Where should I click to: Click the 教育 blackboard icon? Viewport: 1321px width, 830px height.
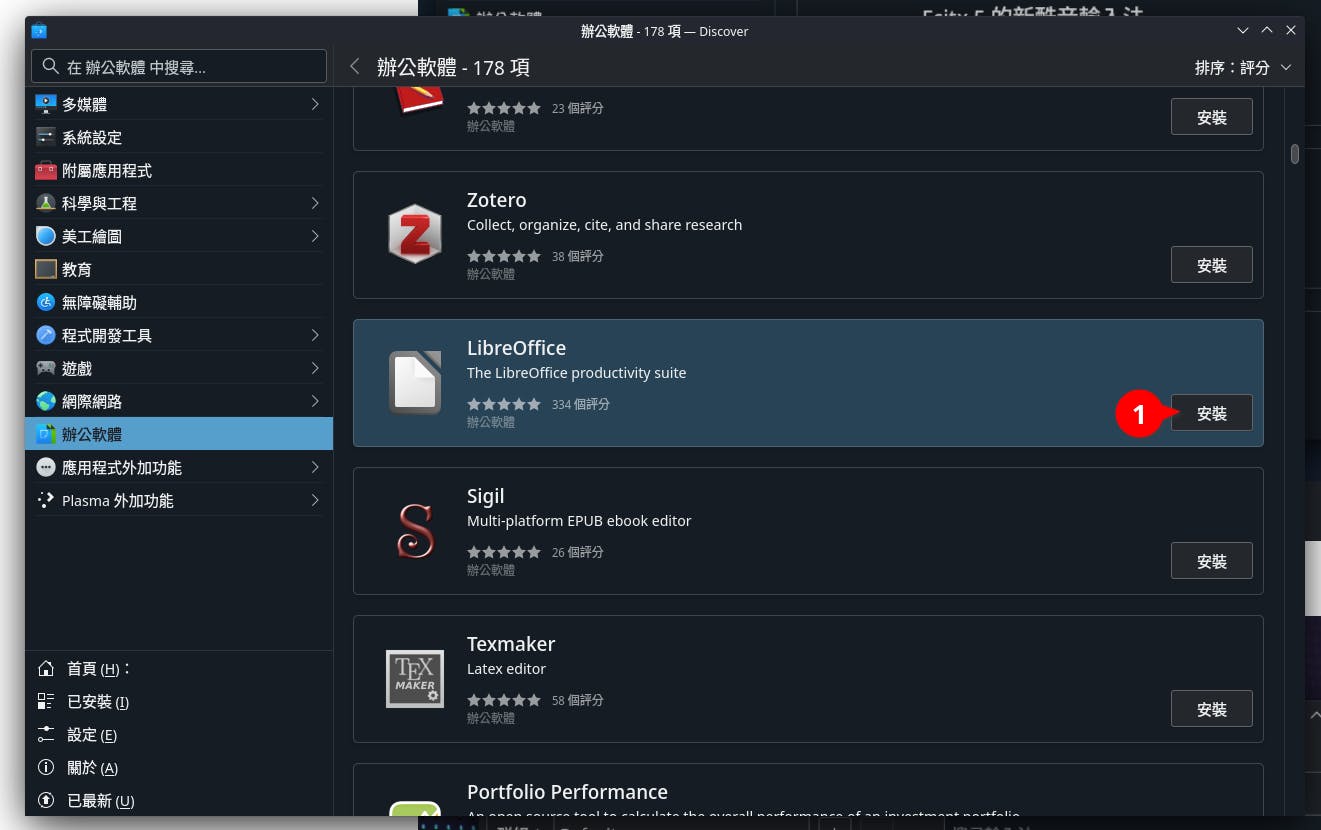click(x=46, y=269)
